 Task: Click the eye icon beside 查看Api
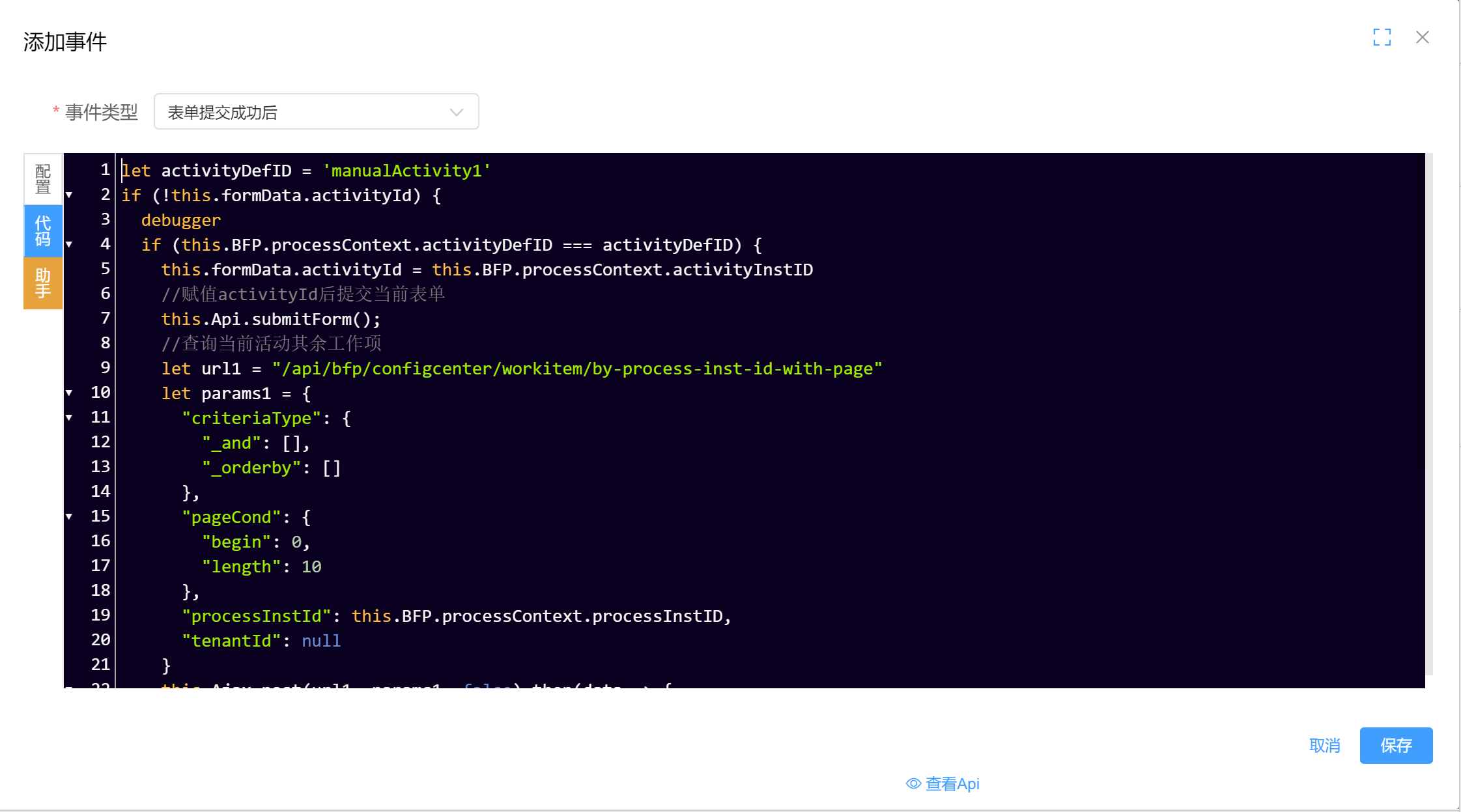tap(913, 783)
